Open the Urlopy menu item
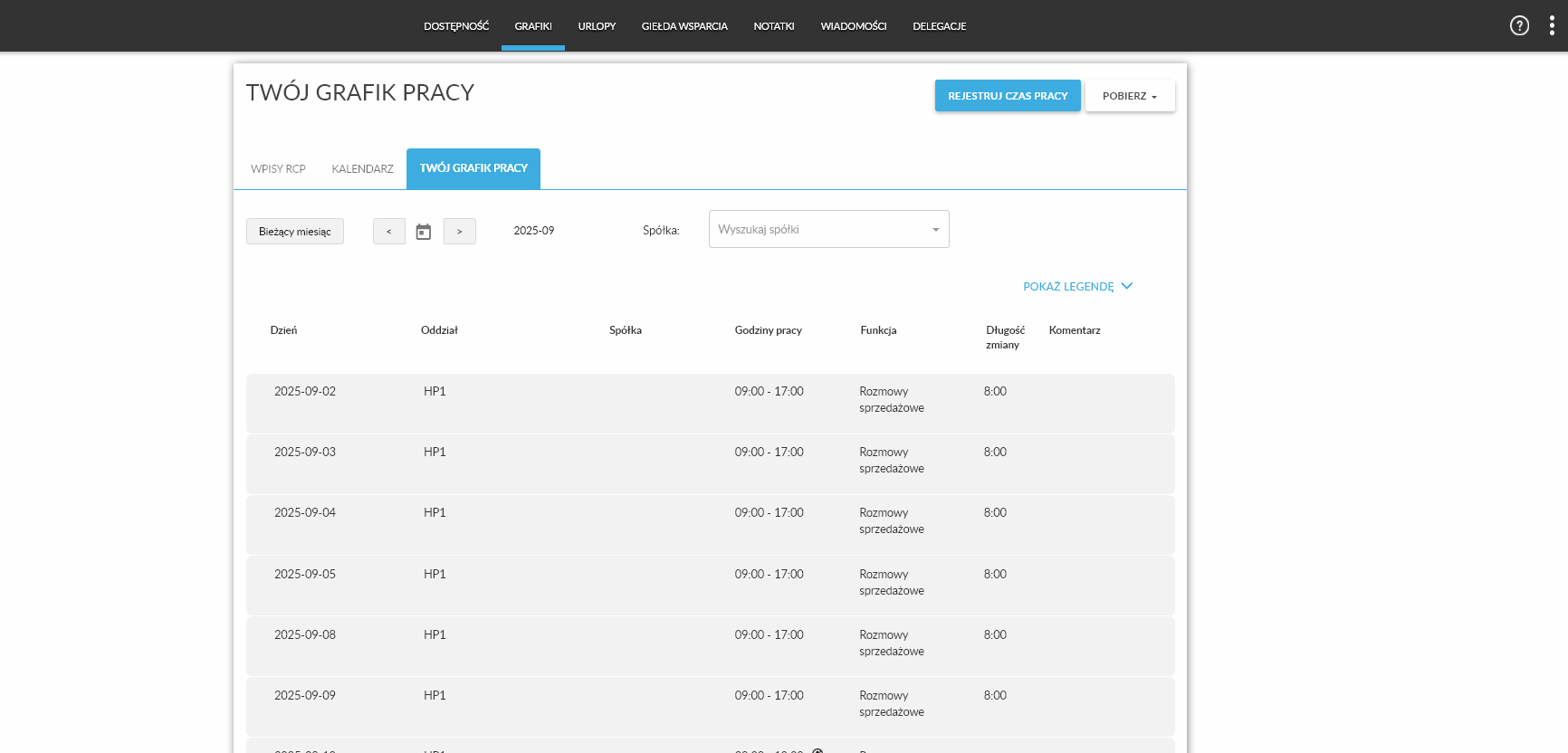The image size is (1568, 753). pyautogui.click(x=597, y=26)
